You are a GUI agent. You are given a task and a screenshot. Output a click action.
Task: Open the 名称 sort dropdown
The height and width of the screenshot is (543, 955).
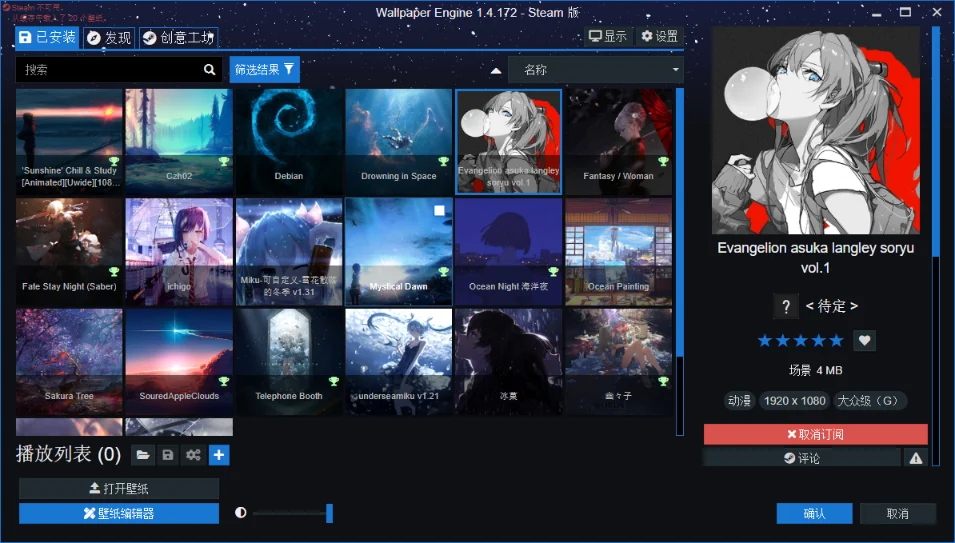596,70
